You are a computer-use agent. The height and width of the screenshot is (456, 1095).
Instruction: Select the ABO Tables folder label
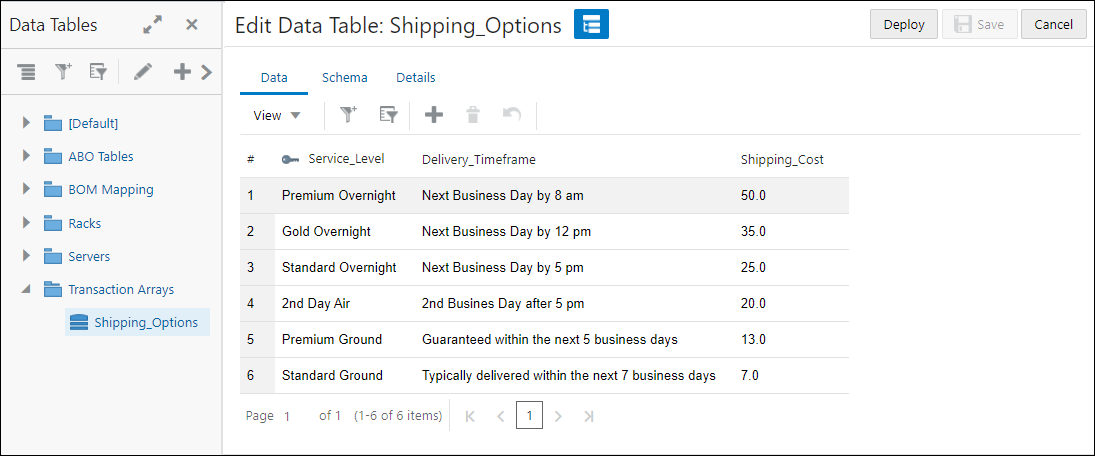[101, 156]
